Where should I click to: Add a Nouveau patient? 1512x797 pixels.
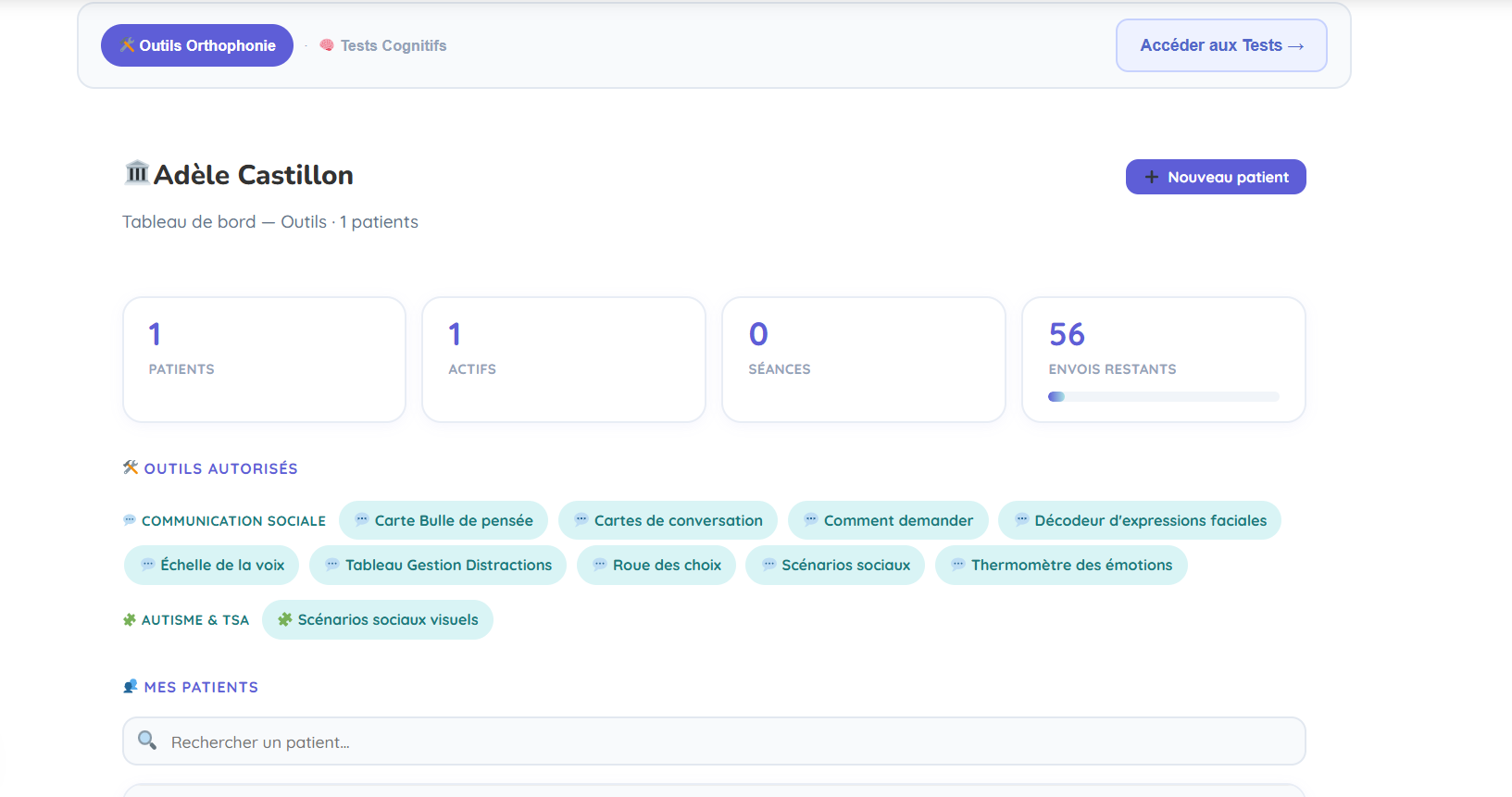1216,177
